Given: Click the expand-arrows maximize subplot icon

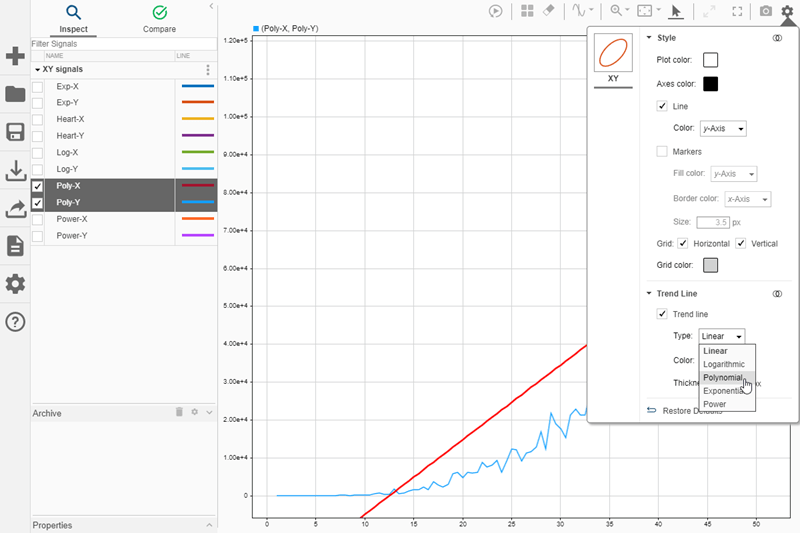Looking at the screenshot, I should coord(709,11).
